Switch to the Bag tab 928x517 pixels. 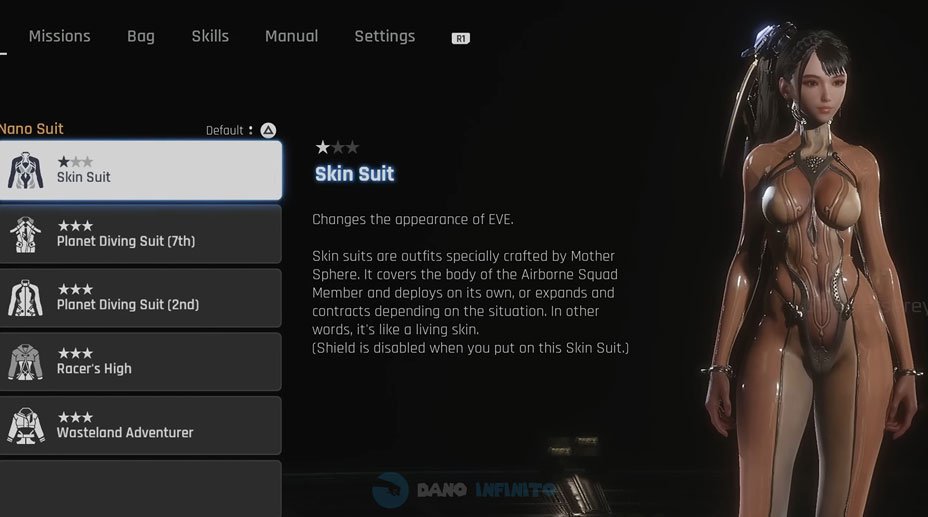click(141, 36)
